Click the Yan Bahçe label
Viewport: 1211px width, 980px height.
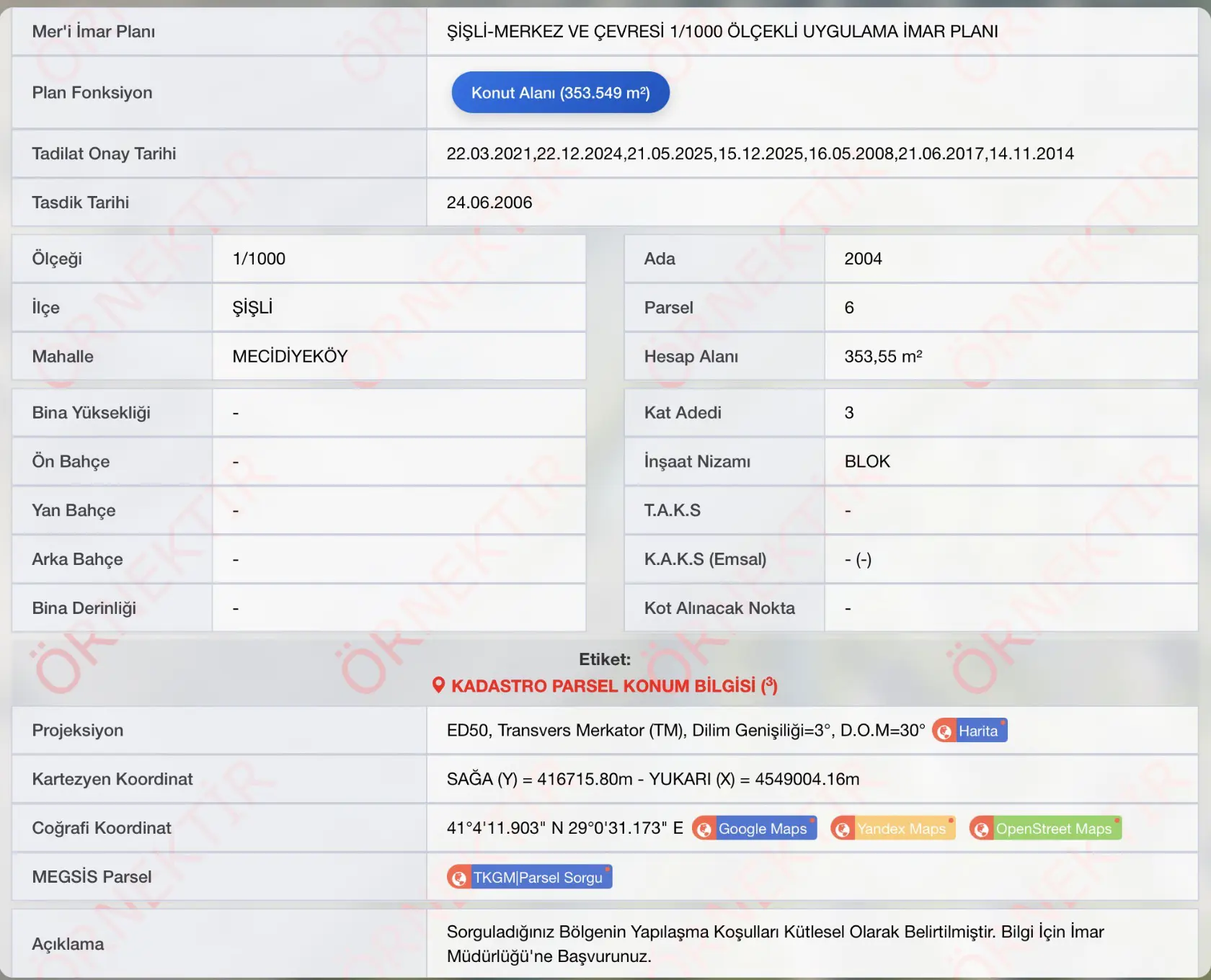click(x=74, y=510)
